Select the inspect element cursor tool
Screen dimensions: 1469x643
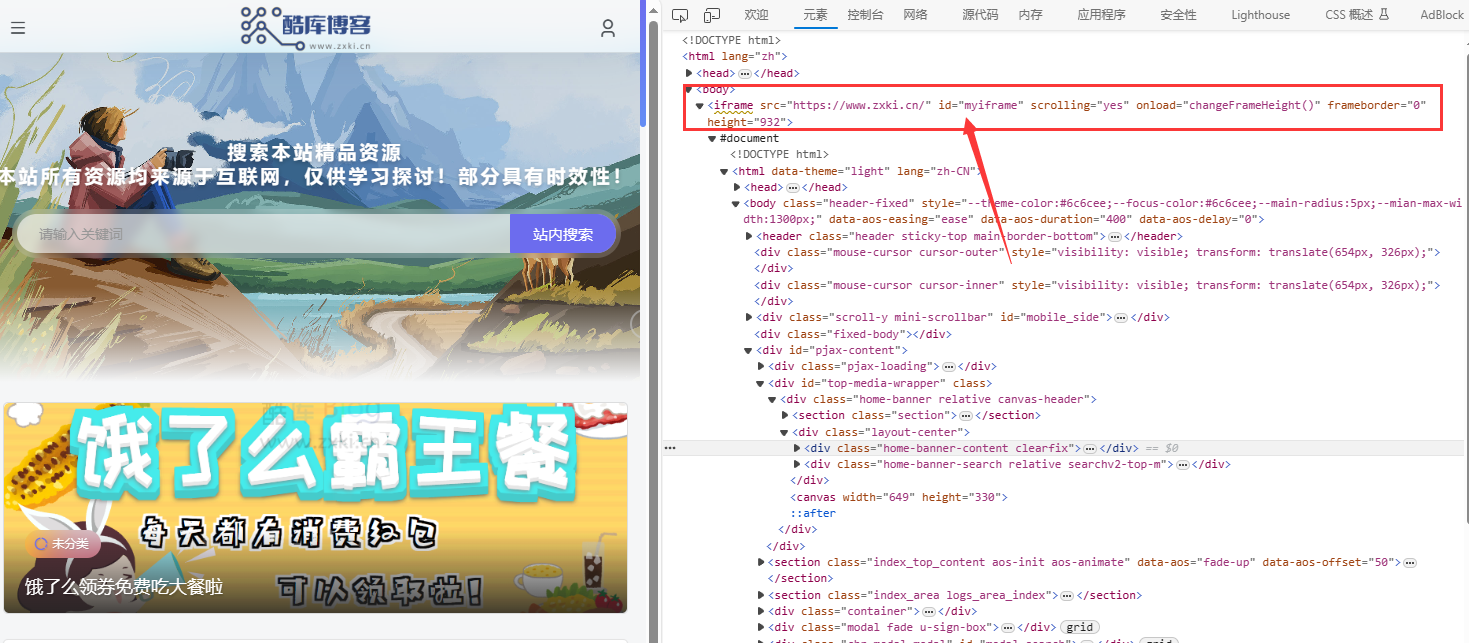click(x=680, y=14)
